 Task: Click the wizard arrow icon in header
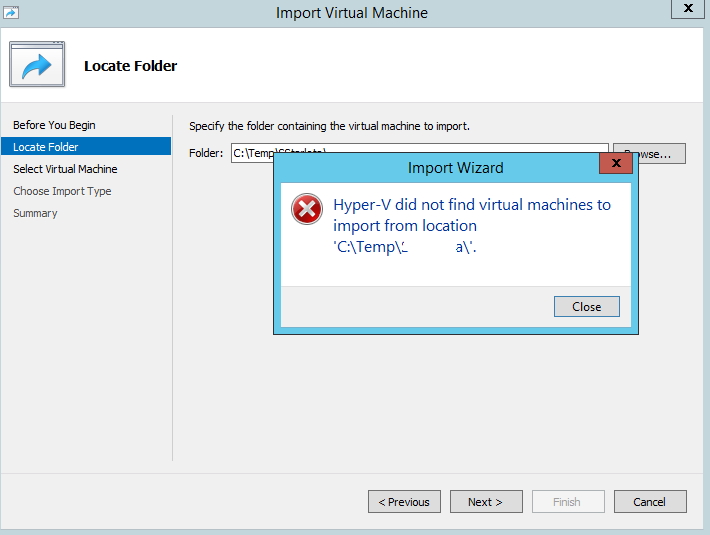pyautogui.click(x=37, y=64)
